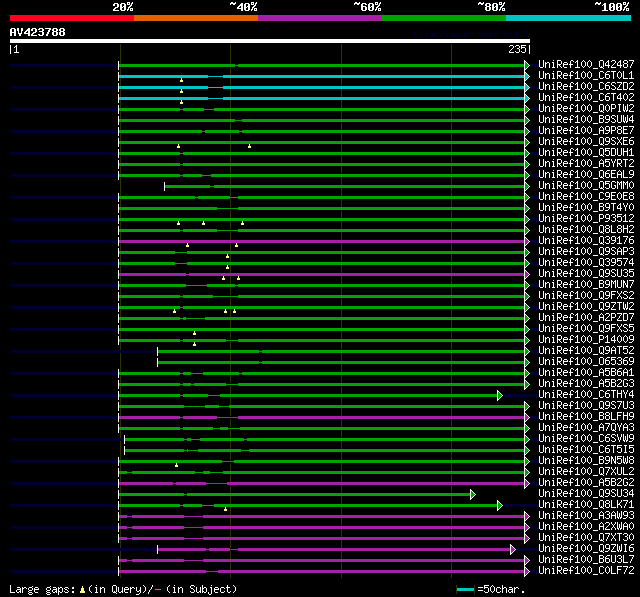Click the AV423788 query name
Screen dimensions: 640x597
pyautogui.click(x=38, y=32)
